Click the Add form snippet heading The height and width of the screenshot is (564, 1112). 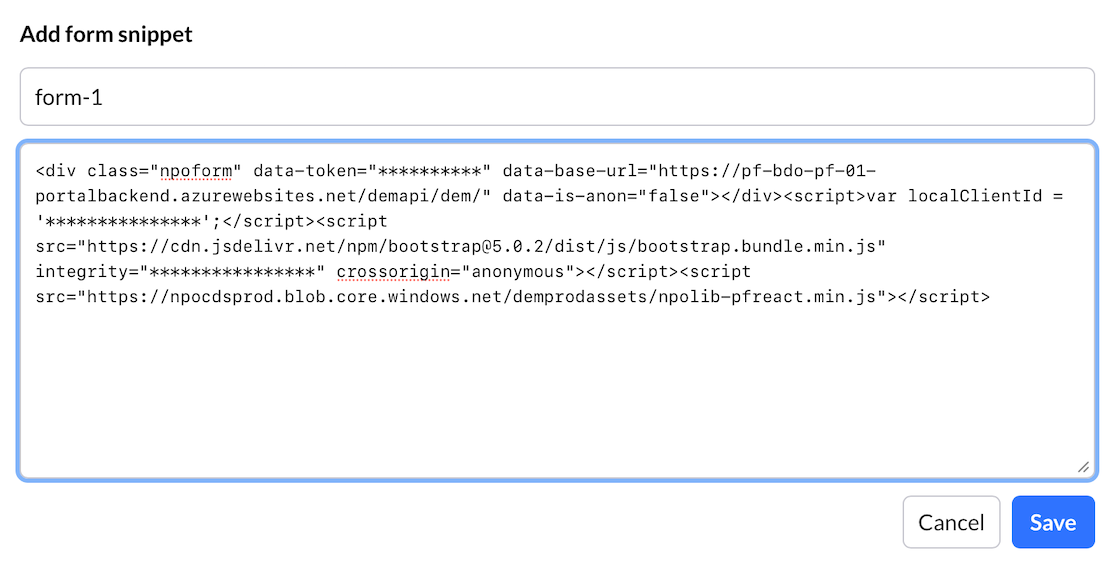click(106, 35)
